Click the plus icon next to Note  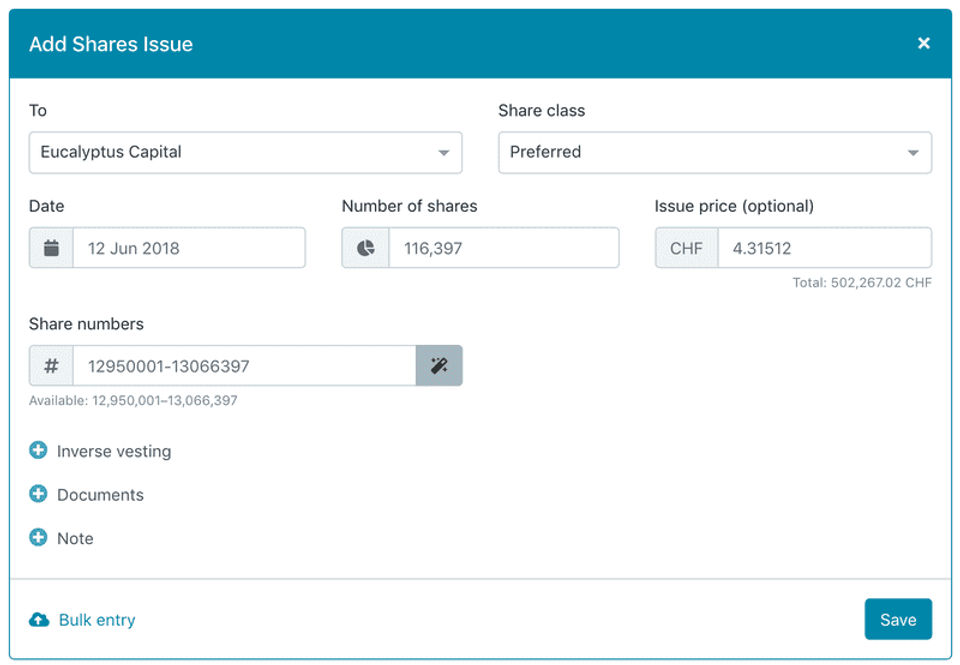[x=39, y=538]
